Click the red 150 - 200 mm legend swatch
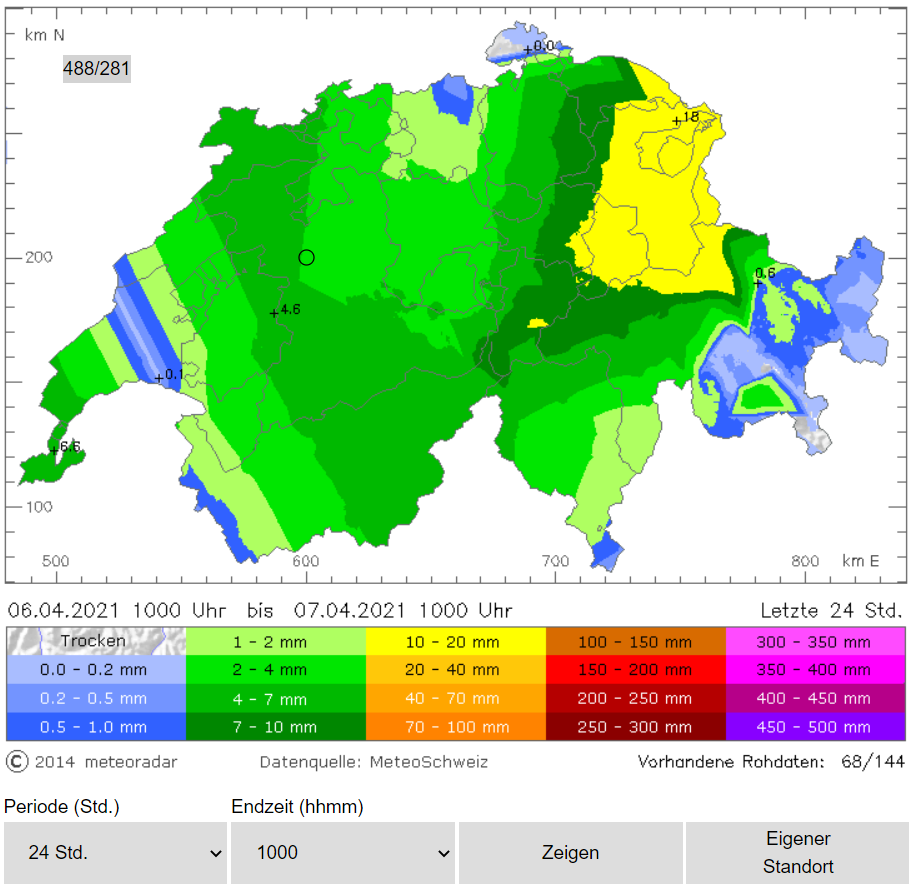This screenshot has height=887, width=912. (x=635, y=669)
